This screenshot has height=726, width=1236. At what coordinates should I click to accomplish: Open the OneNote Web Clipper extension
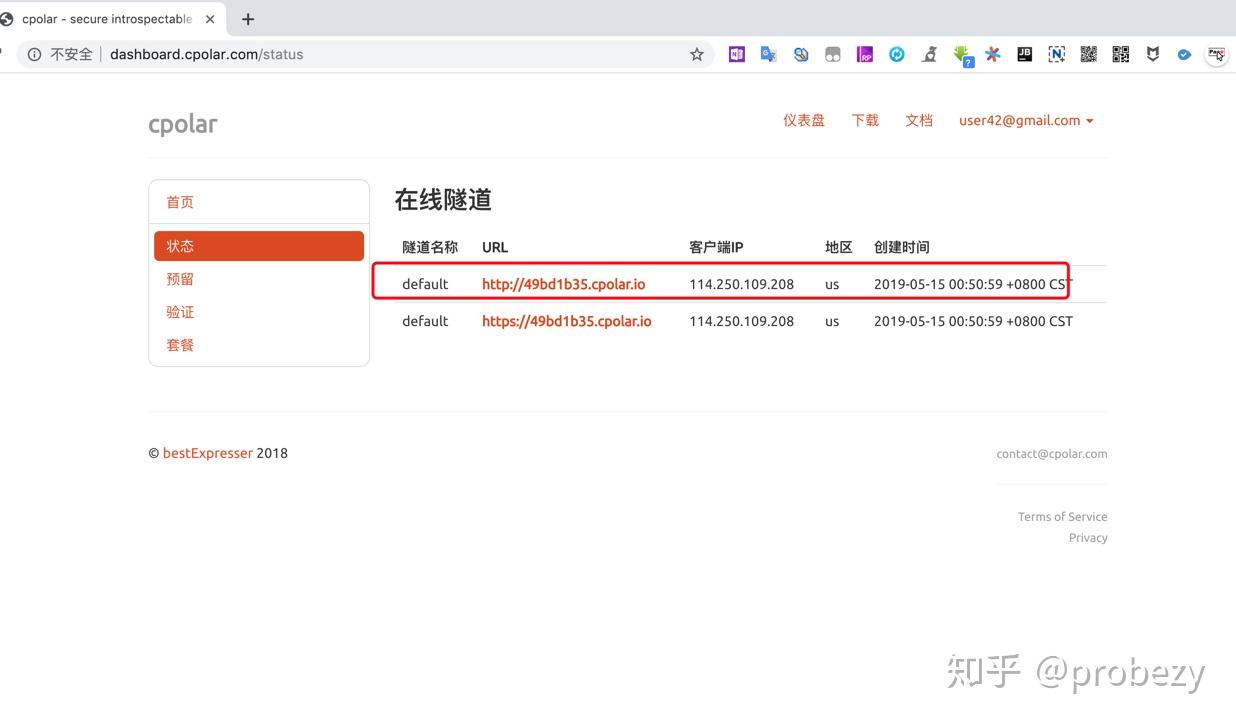coord(737,54)
